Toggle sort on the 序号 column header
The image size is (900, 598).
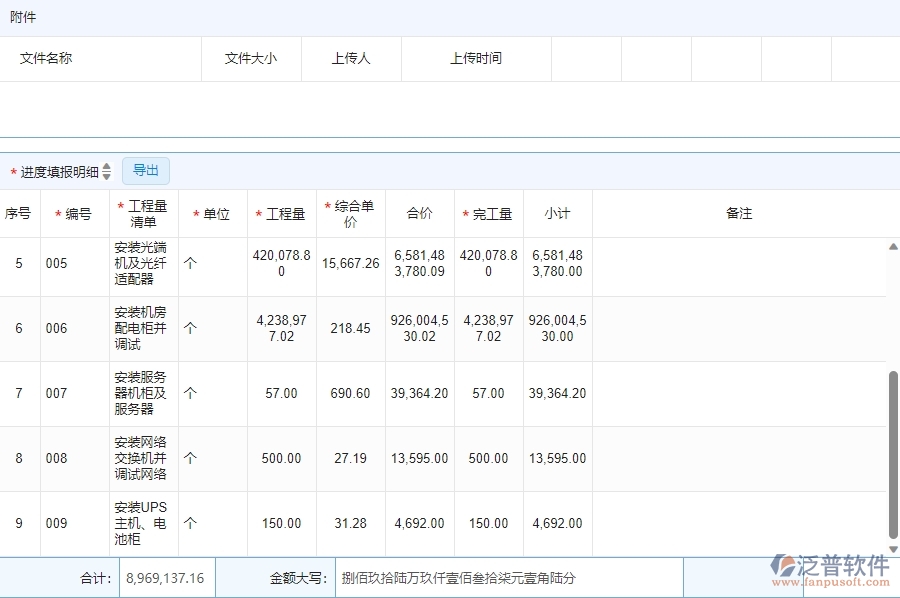(x=17, y=213)
